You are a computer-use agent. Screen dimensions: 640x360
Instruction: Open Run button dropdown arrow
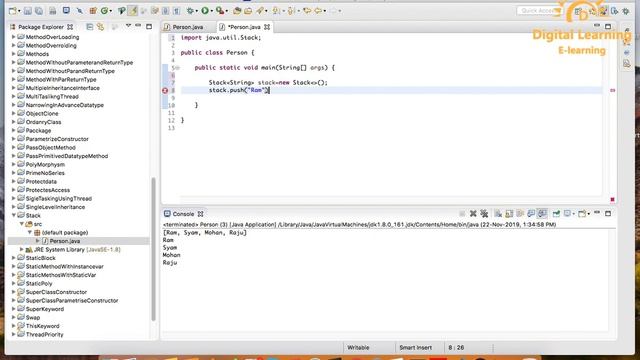(x=211, y=11)
